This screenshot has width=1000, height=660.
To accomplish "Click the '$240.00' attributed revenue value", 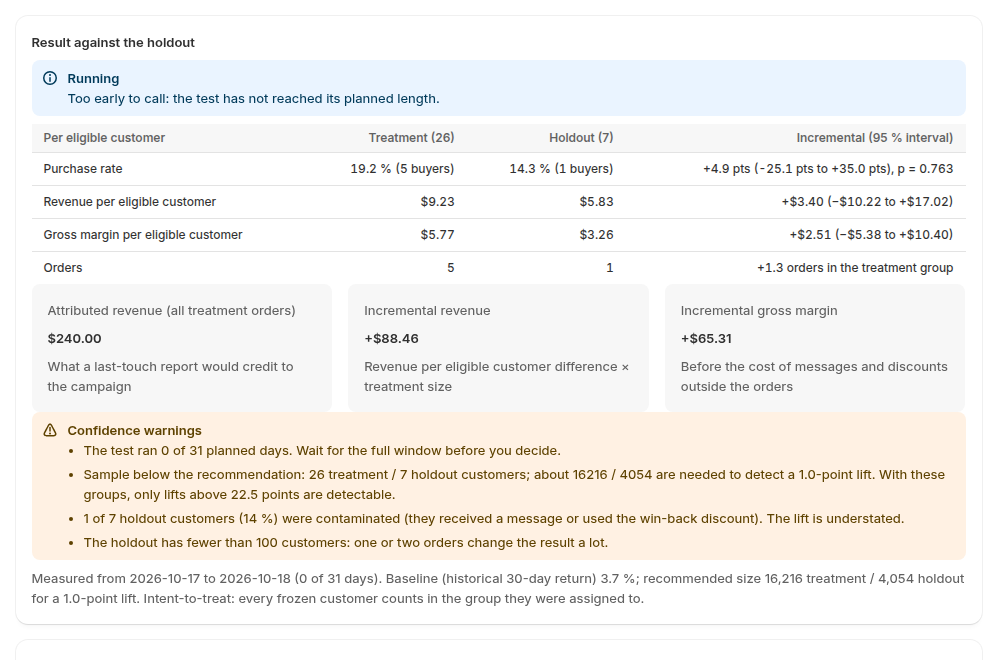I will click(x=75, y=339).
